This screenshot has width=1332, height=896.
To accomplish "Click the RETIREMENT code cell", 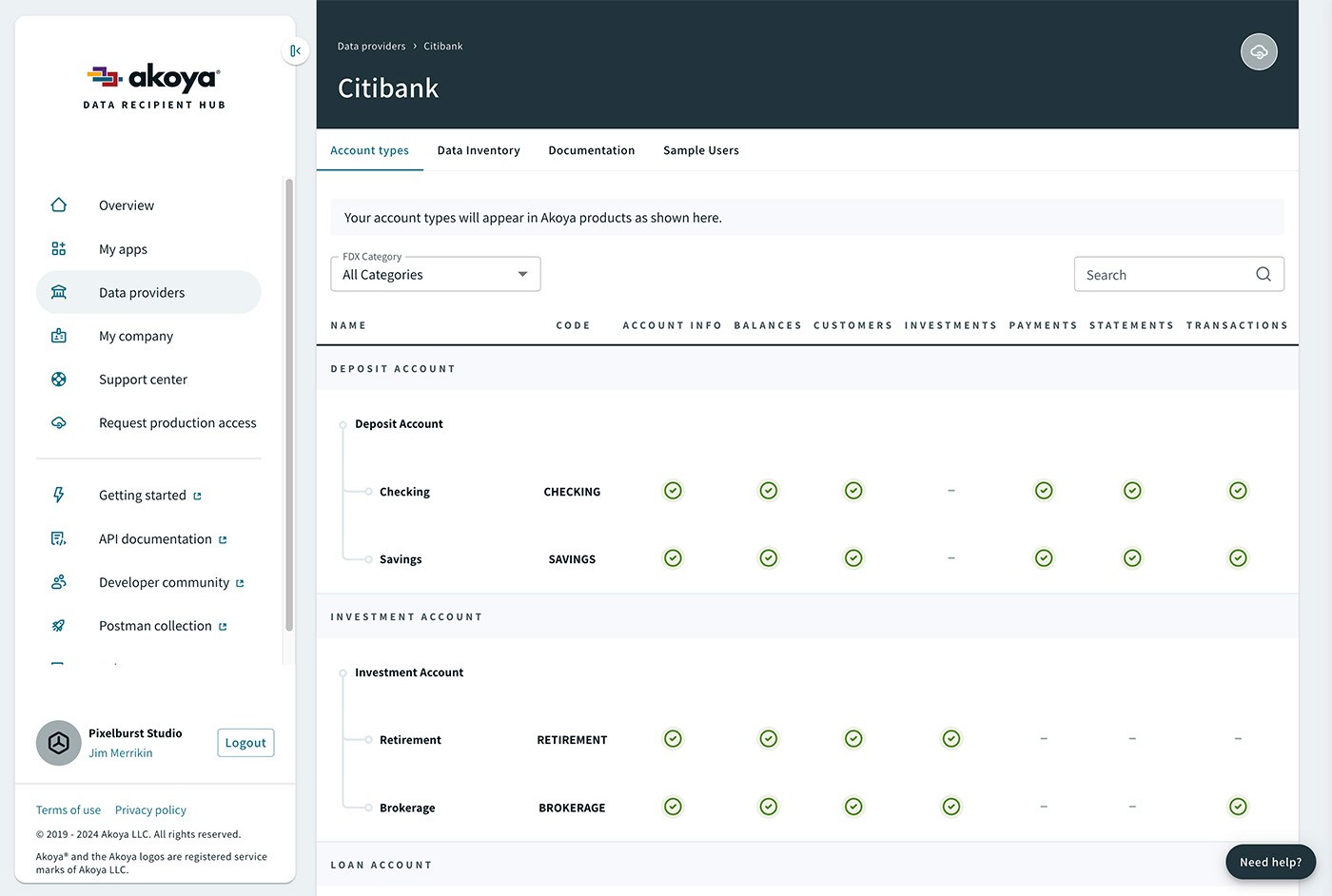I will coord(572,740).
